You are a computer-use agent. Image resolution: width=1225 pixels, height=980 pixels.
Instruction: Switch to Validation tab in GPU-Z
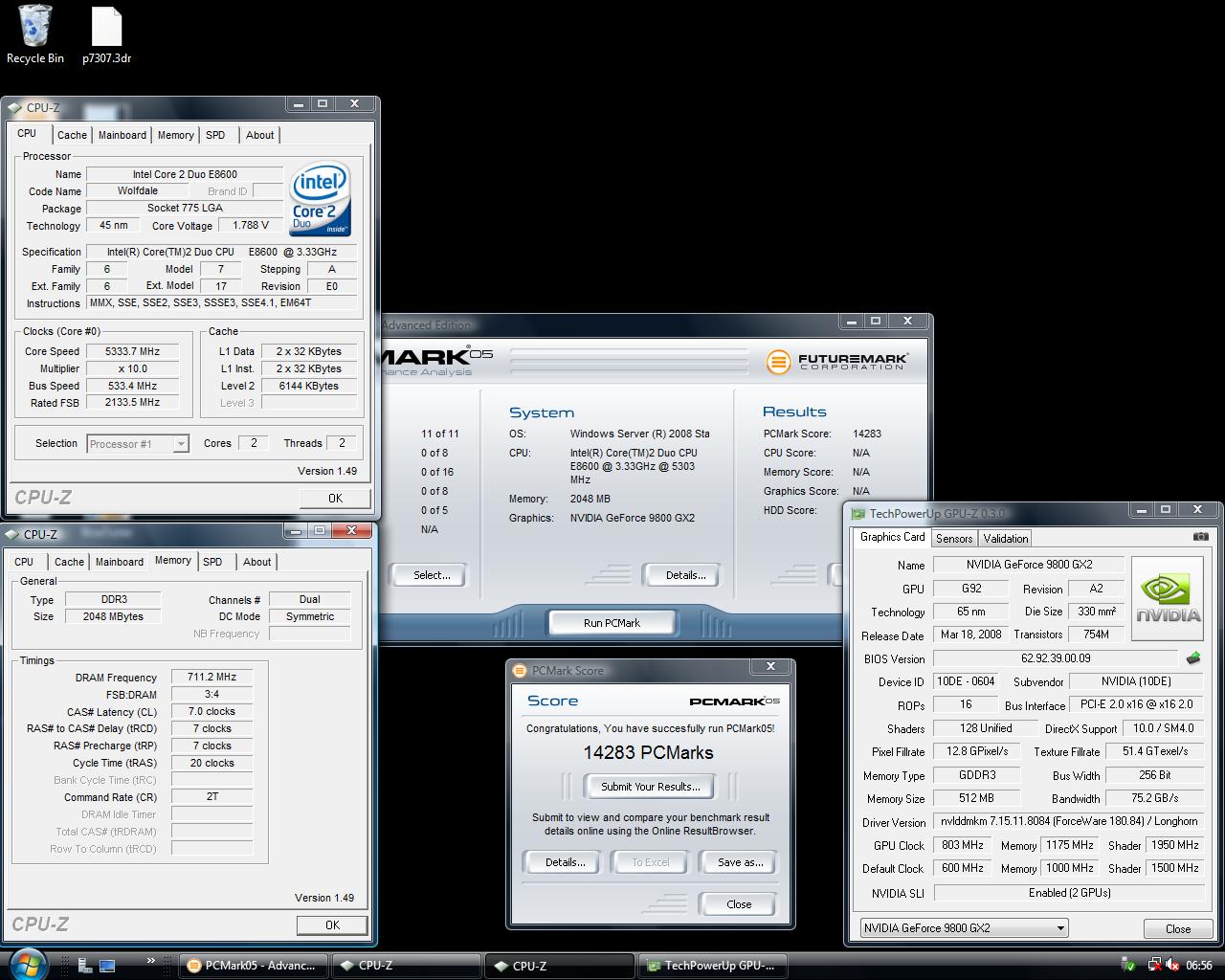(x=1006, y=539)
